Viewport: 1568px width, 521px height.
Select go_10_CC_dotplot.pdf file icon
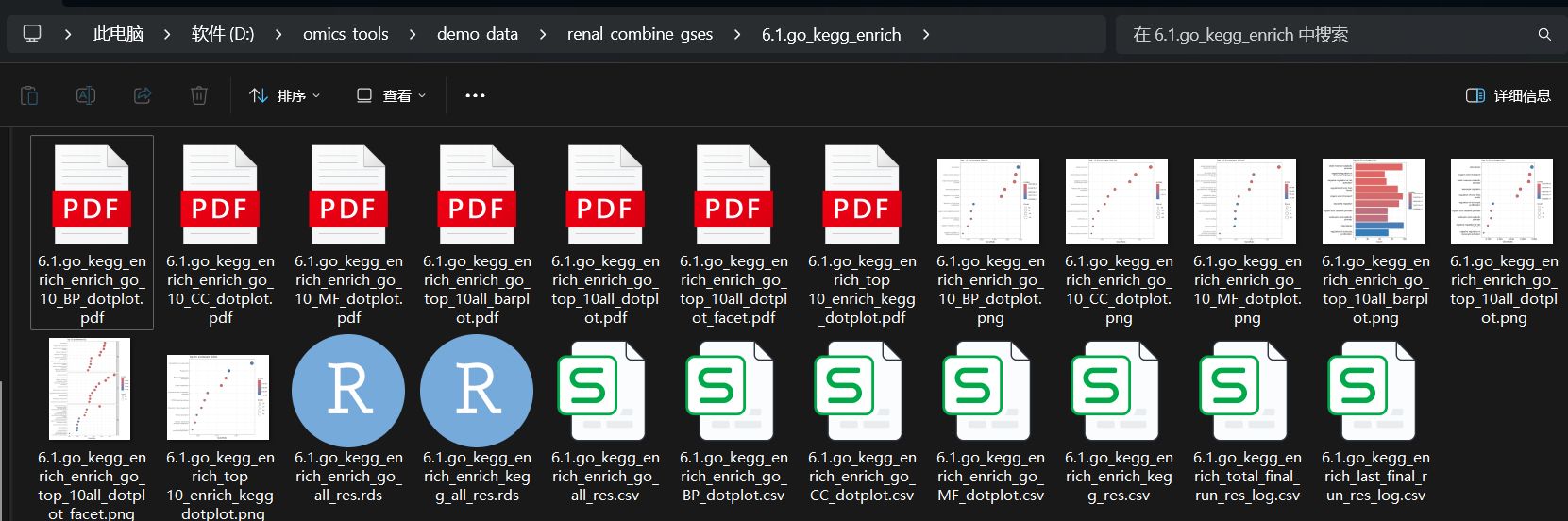[x=220, y=194]
